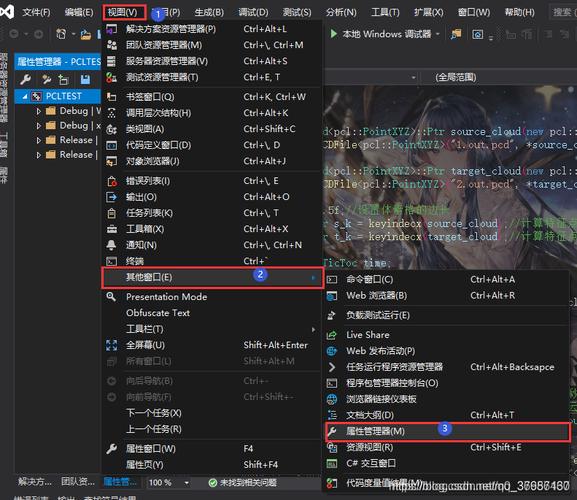
Task: Select Obfuscate Text menu entry
Action: [x=212, y=313]
